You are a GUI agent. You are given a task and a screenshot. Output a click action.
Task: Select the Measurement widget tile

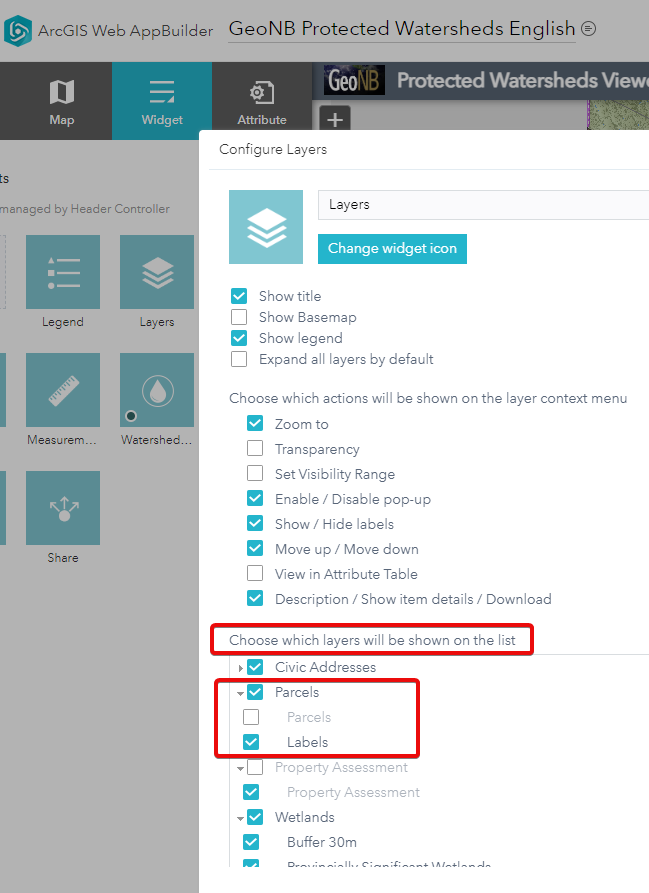coord(63,390)
